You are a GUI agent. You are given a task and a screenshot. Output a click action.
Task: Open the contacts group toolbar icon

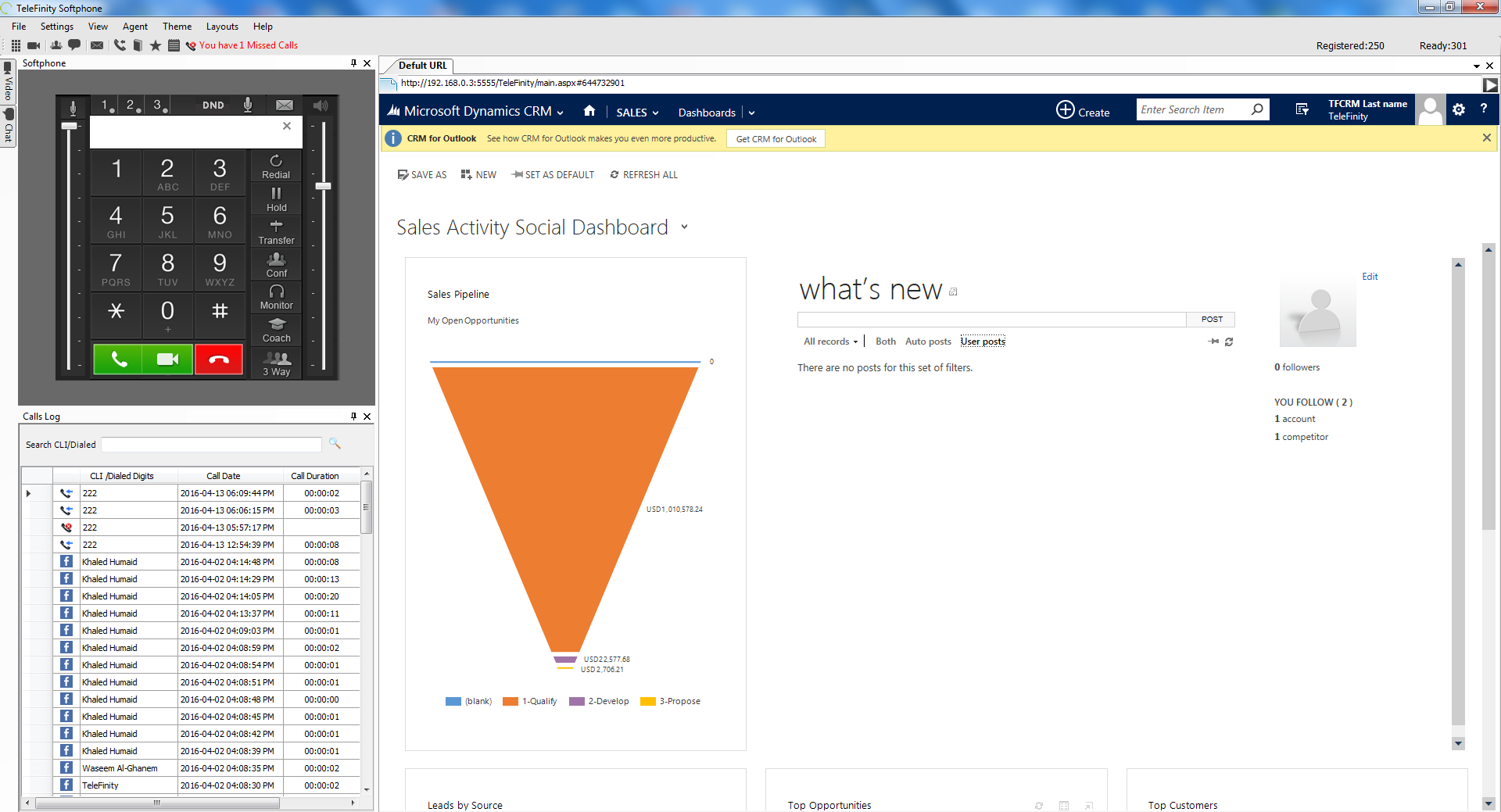pos(56,45)
